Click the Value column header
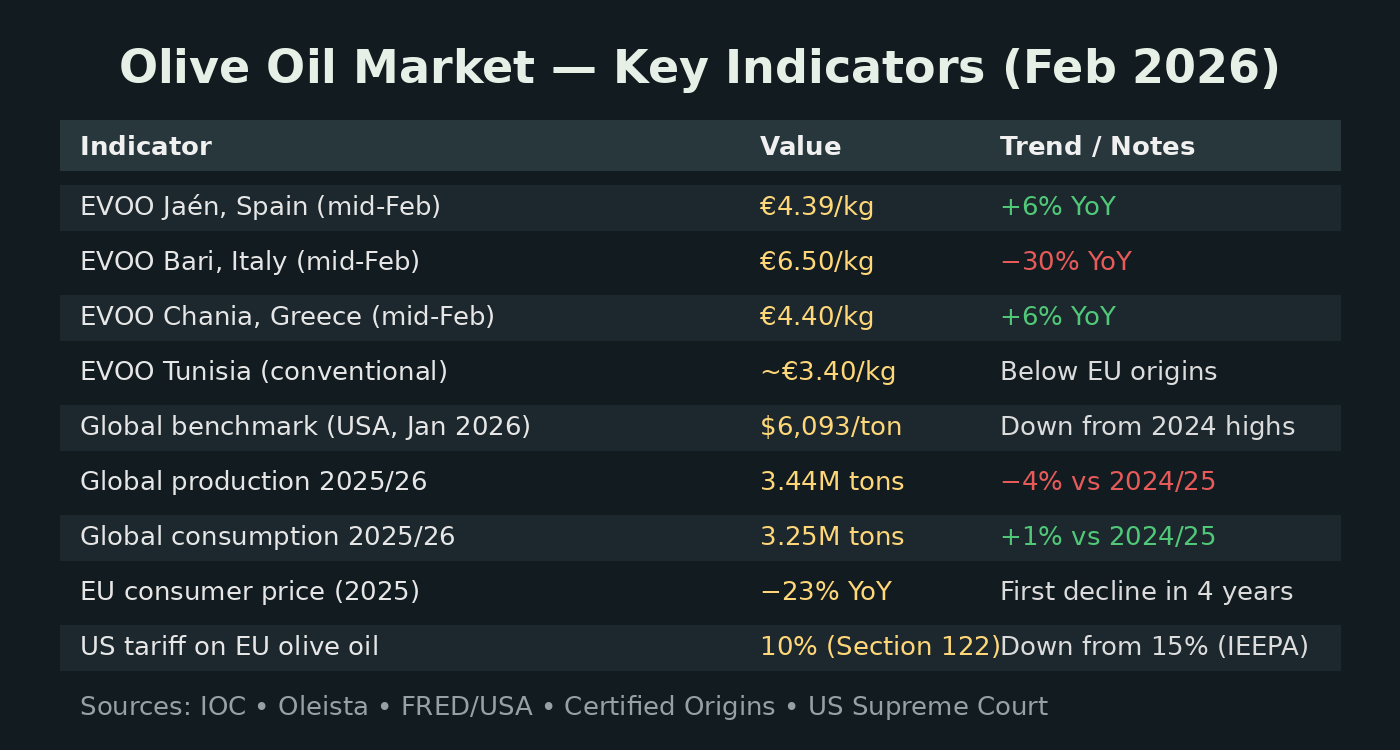The width and height of the screenshot is (1400, 750). point(800,147)
